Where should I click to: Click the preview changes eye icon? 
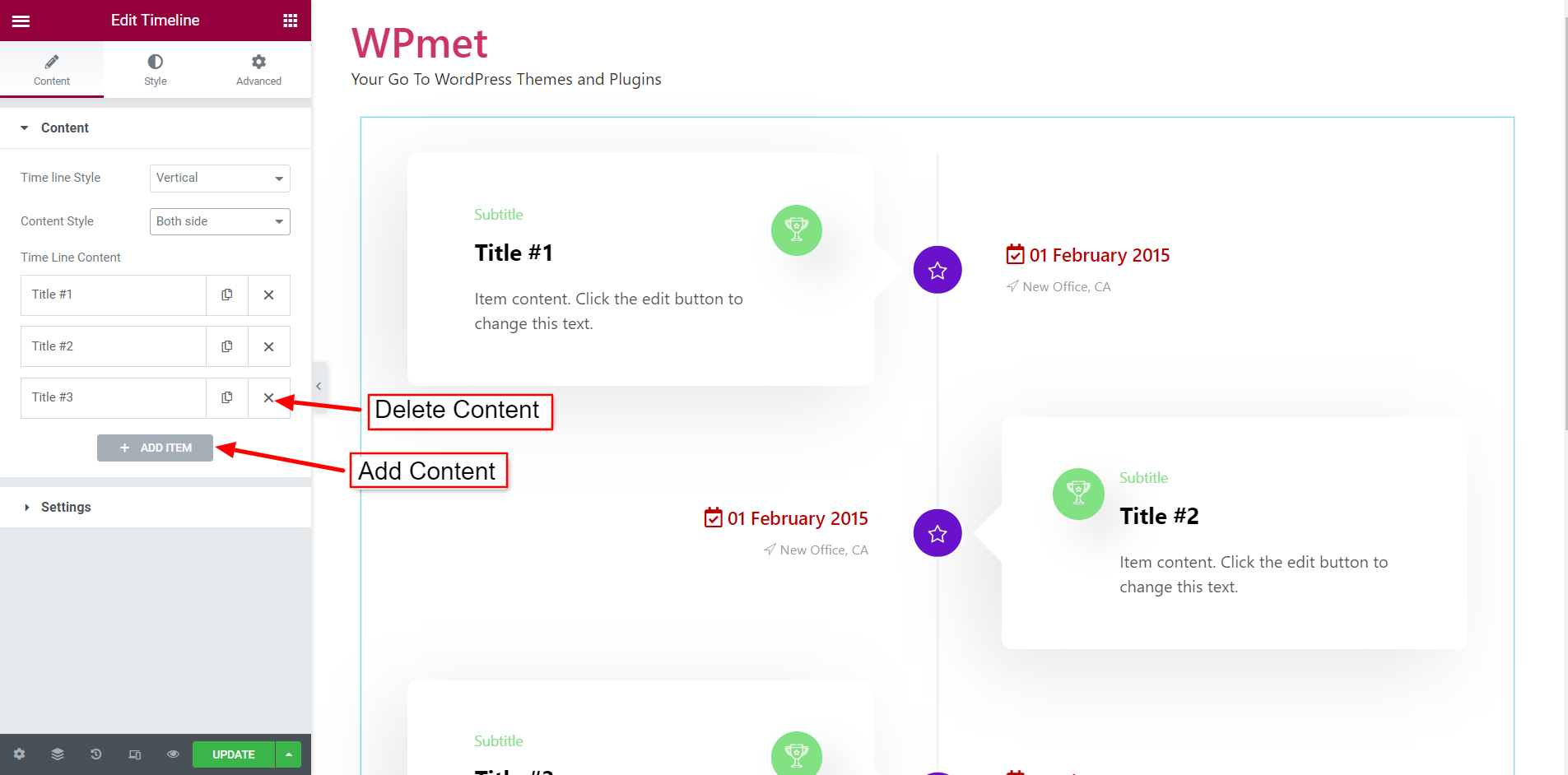point(173,754)
